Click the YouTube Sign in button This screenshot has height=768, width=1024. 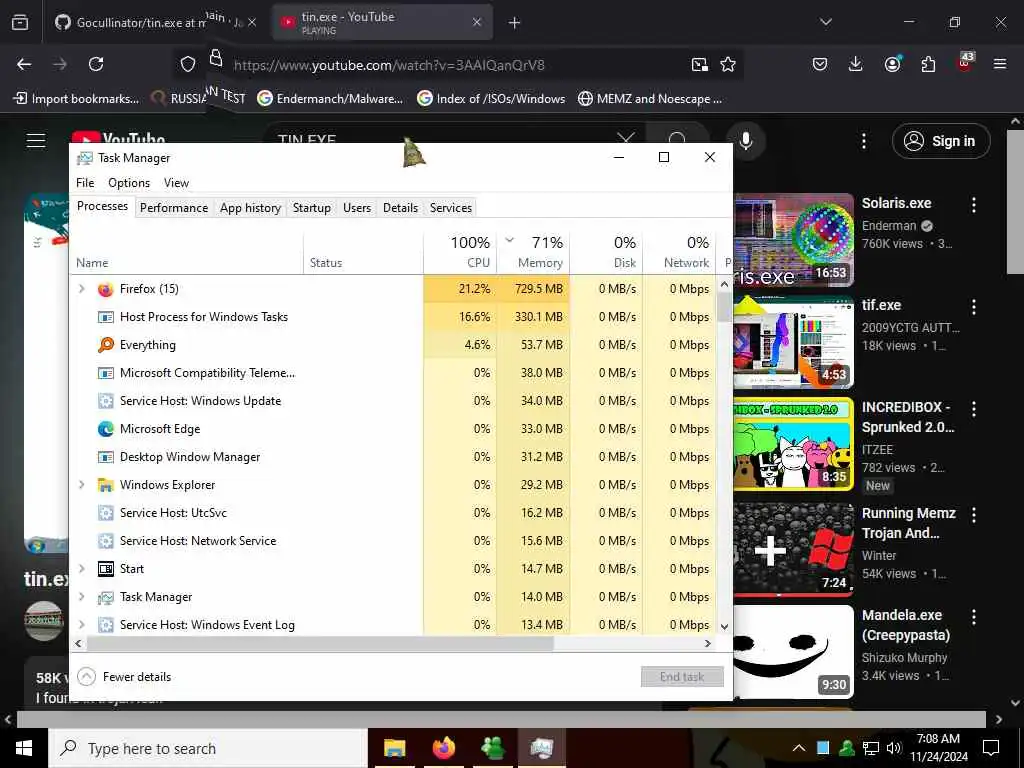click(941, 141)
